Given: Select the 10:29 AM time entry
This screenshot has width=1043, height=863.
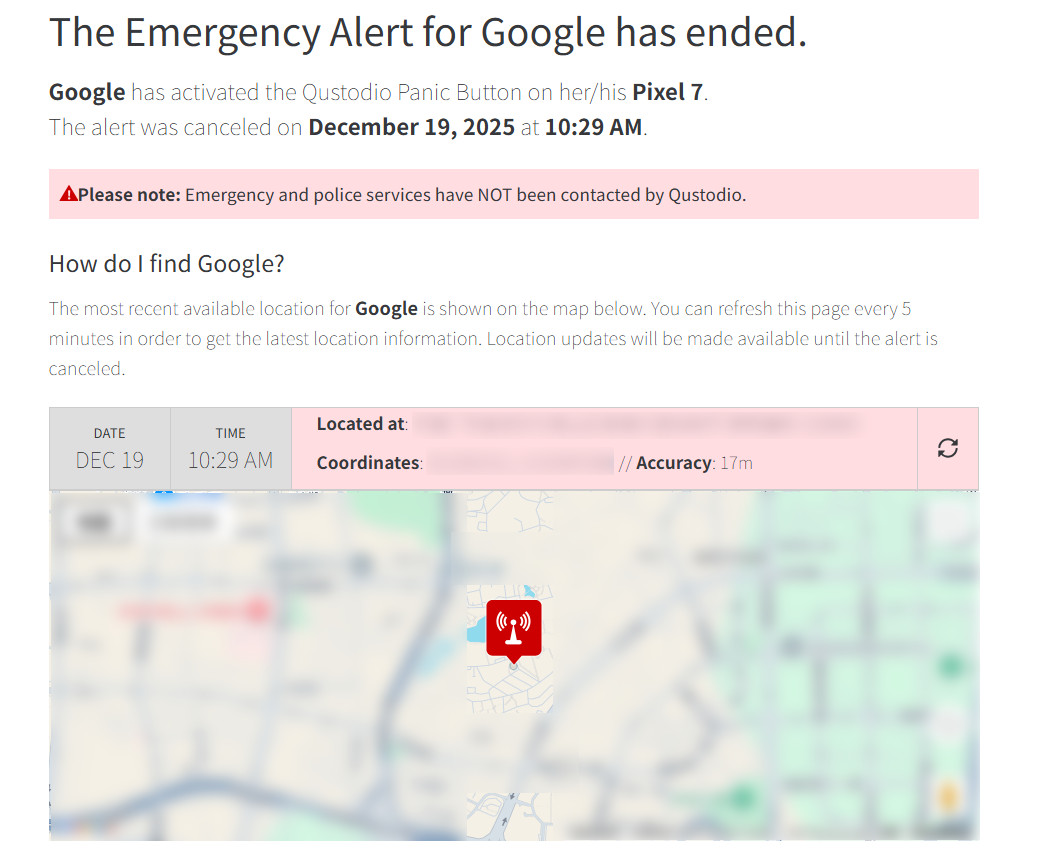Looking at the screenshot, I should pos(230,460).
